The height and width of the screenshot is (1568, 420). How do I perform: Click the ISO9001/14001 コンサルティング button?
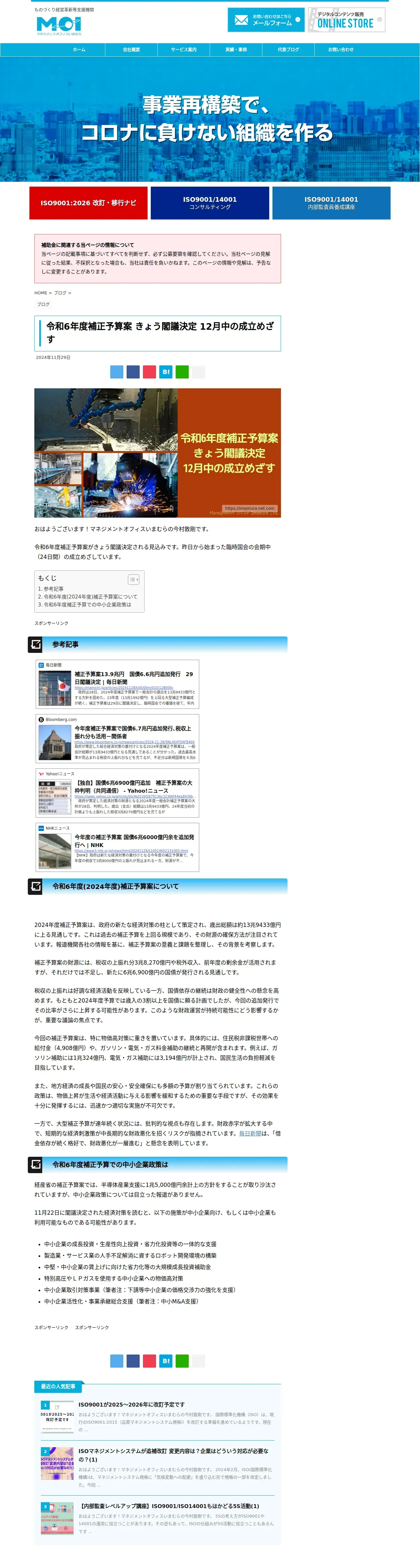(210, 203)
